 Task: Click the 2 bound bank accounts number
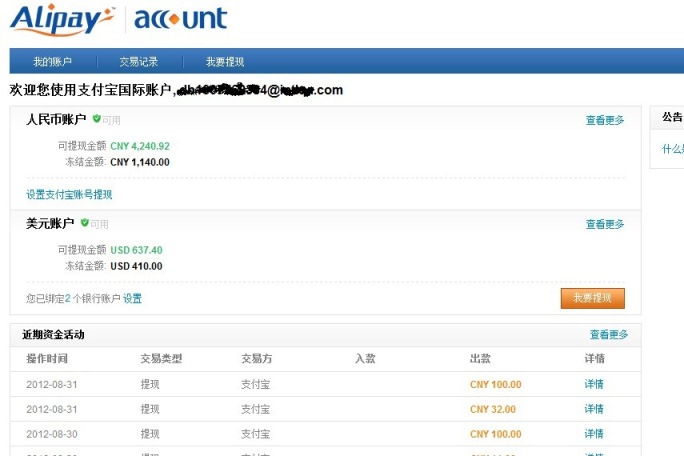point(68,298)
